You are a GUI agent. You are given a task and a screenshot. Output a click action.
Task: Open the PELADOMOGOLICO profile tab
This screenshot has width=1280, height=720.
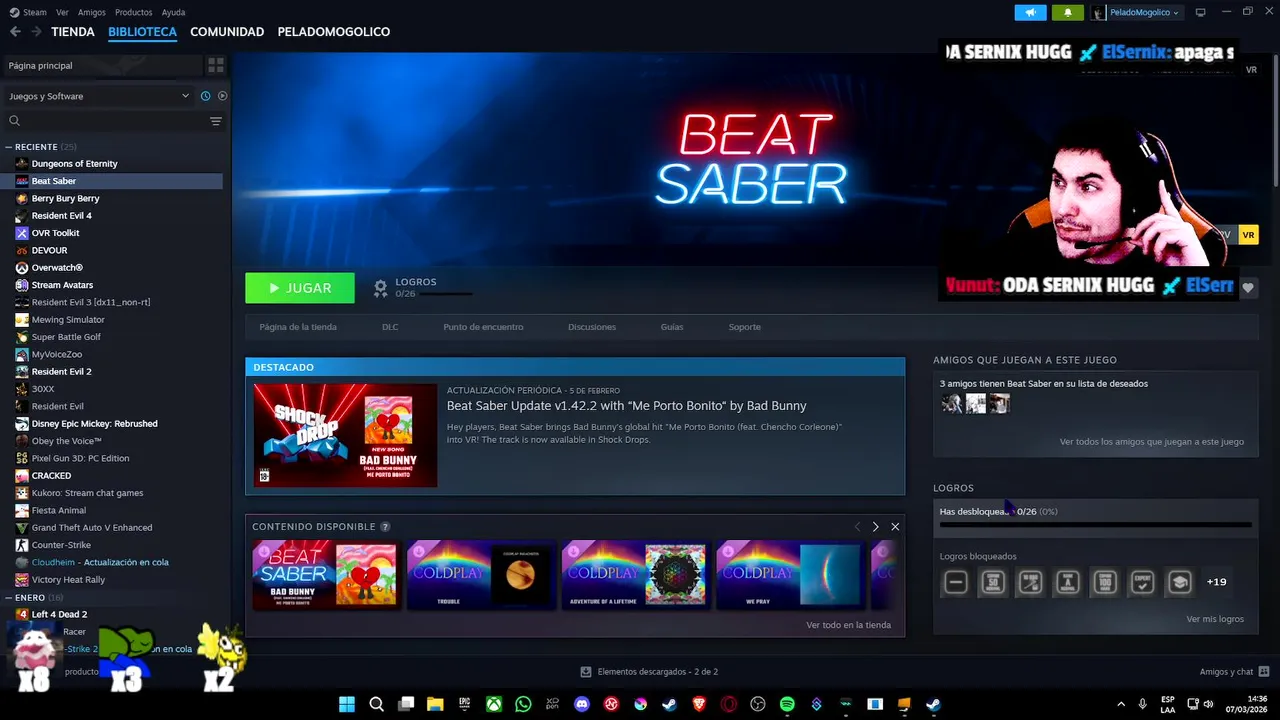click(x=333, y=32)
